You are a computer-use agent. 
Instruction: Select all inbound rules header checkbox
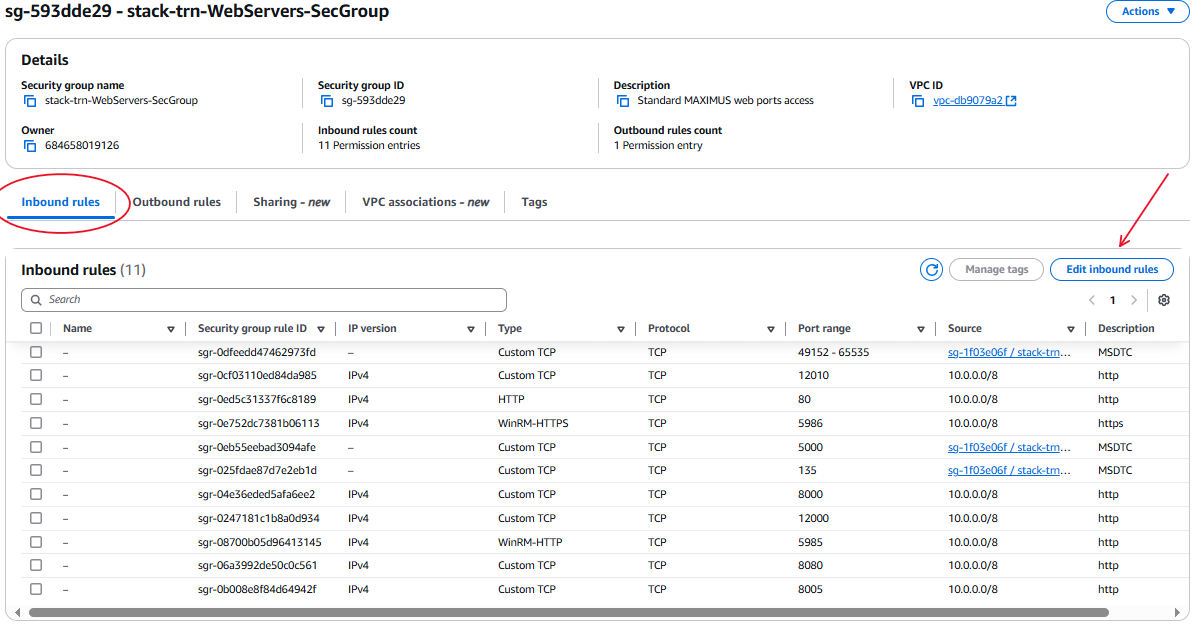tap(36, 328)
